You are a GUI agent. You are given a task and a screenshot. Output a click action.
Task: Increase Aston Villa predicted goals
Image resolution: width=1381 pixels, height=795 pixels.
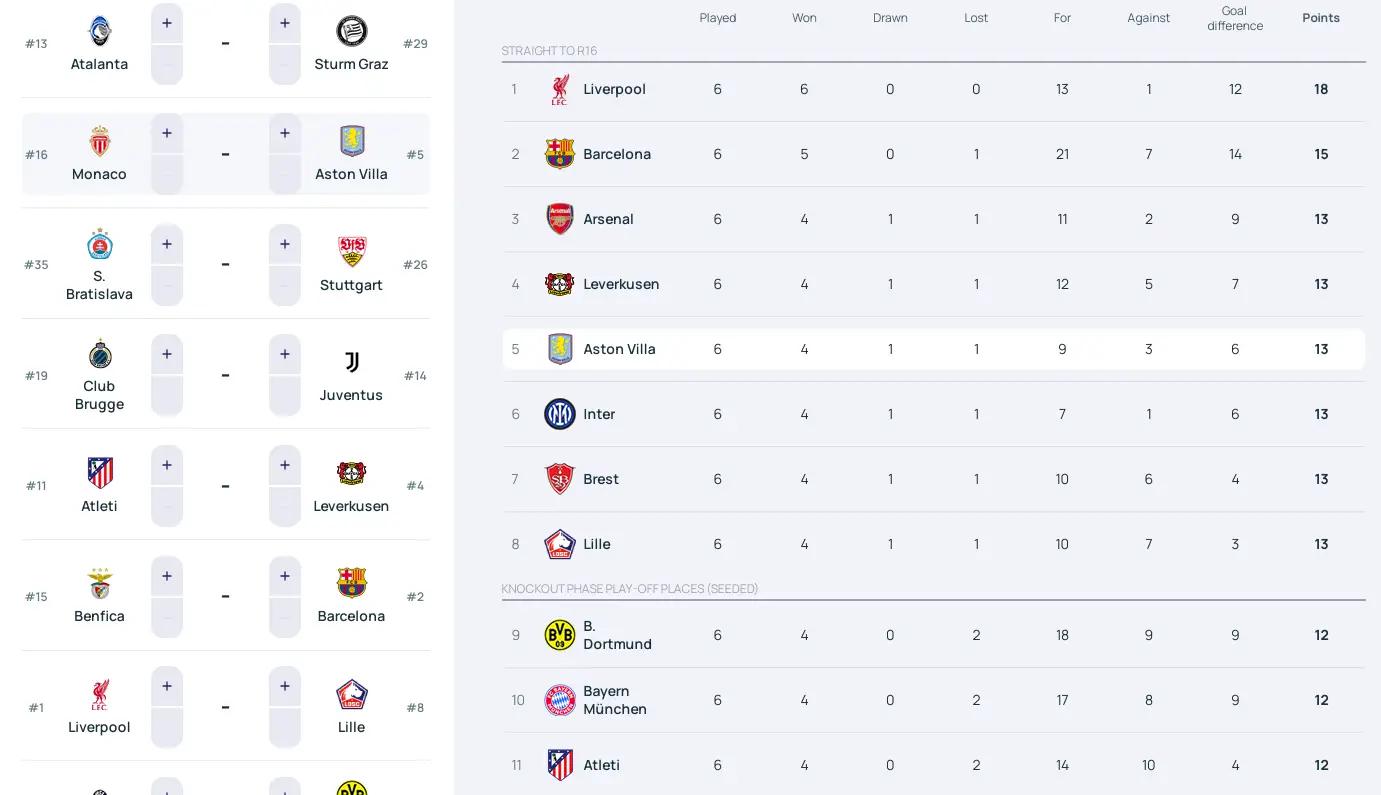[285, 133]
